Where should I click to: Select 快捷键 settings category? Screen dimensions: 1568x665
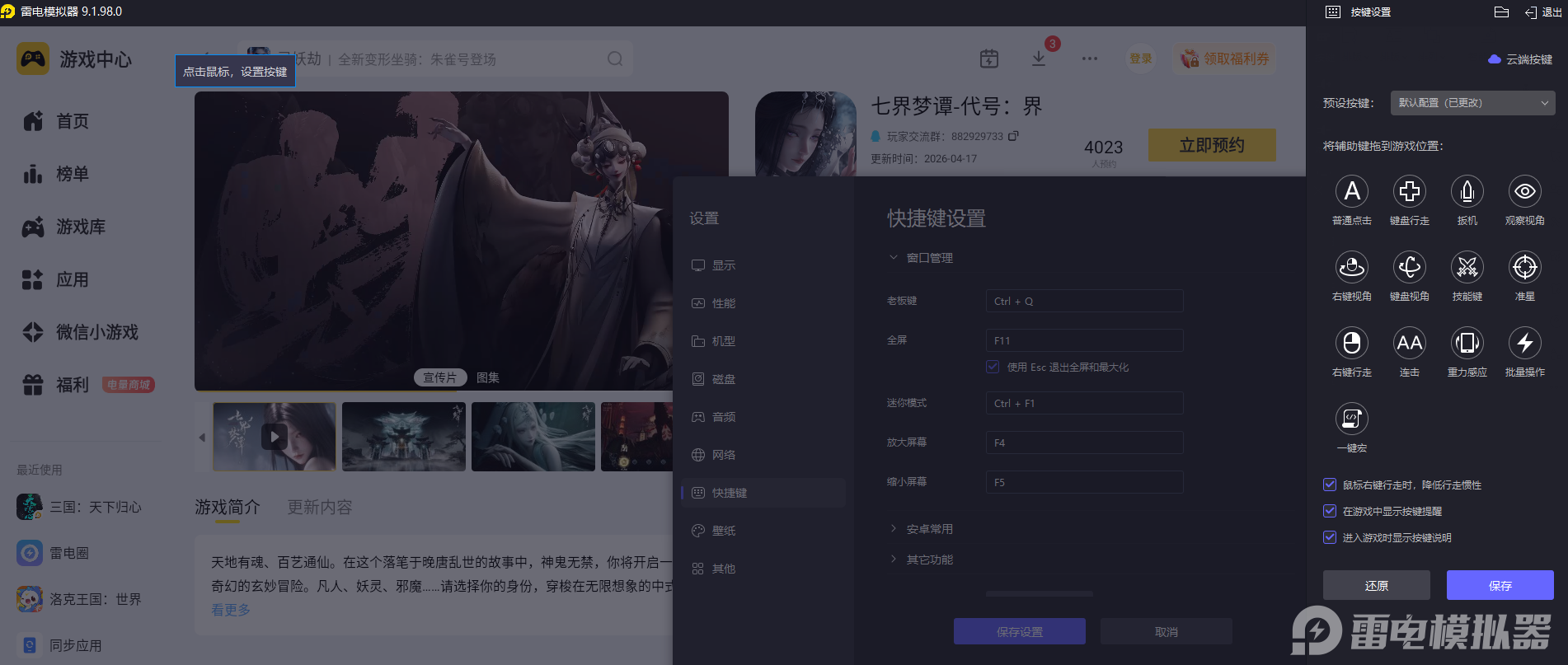pyautogui.click(x=763, y=493)
